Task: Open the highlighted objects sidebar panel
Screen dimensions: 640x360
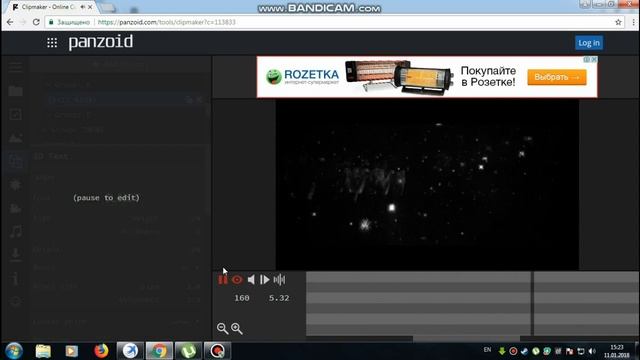Action: click(x=16, y=161)
